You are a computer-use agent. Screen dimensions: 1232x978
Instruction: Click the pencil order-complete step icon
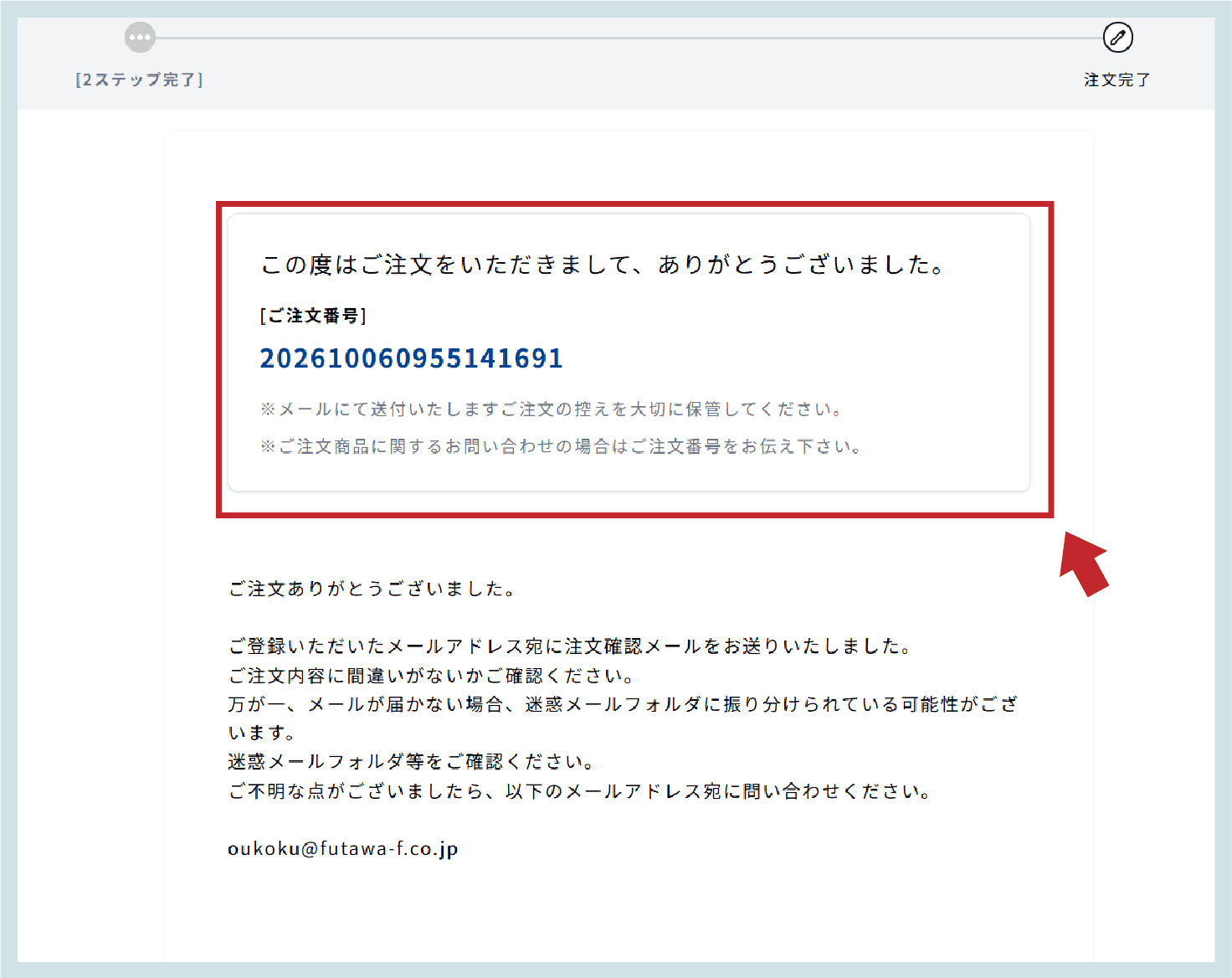(1117, 38)
